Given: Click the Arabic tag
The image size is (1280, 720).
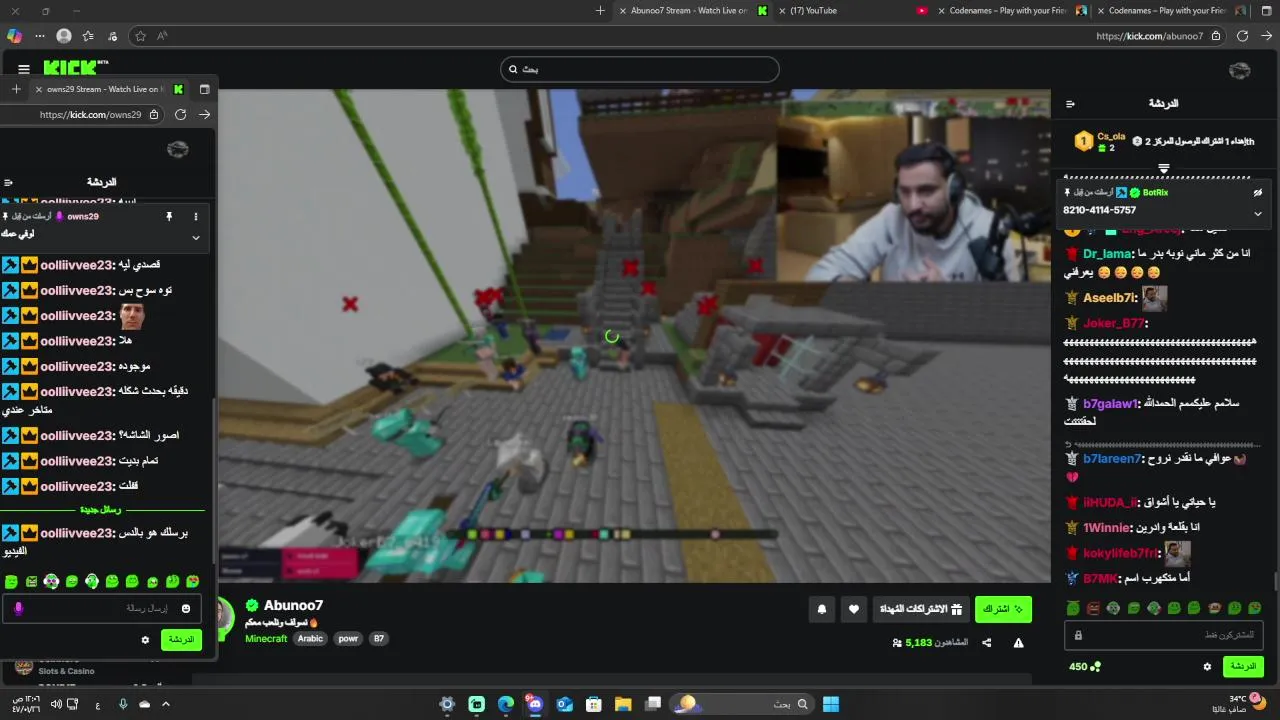Looking at the screenshot, I should tap(311, 638).
